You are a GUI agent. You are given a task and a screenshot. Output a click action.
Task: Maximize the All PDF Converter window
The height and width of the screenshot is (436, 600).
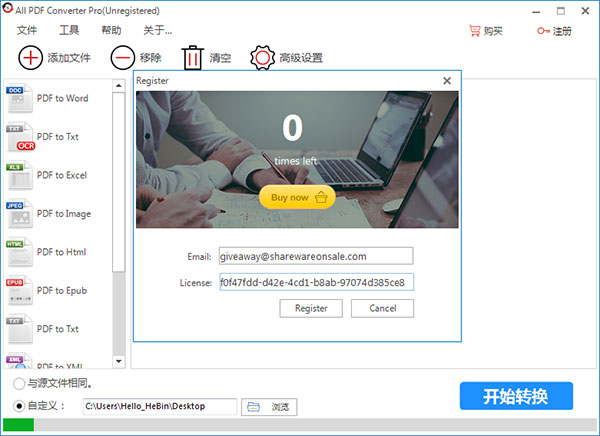561,11
